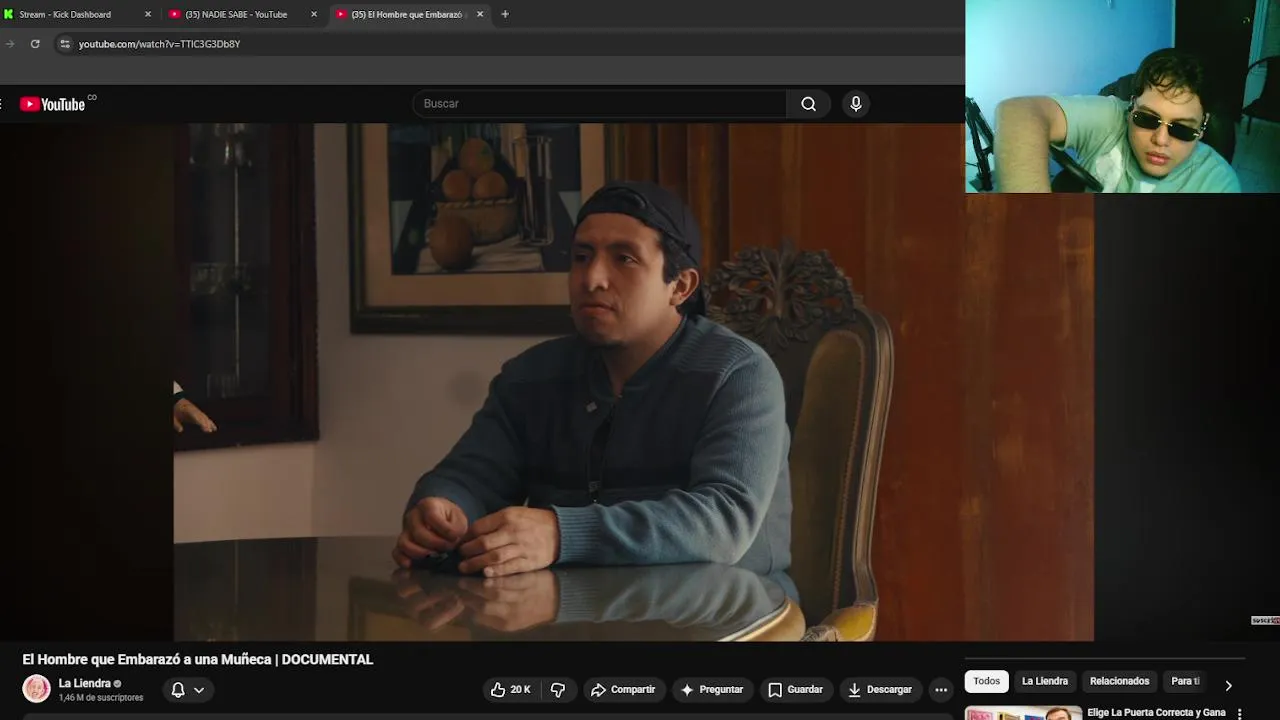Open a new browser tab
This screenshot has height=720, width=1280.
(x=505, y=14)
